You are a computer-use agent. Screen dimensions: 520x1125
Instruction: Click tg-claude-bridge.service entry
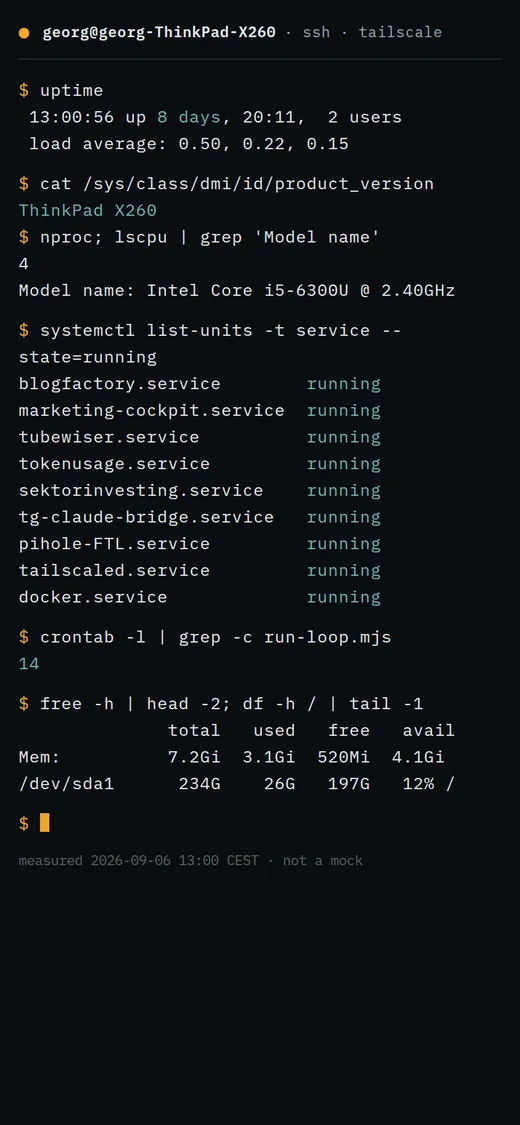click(146, 517)
